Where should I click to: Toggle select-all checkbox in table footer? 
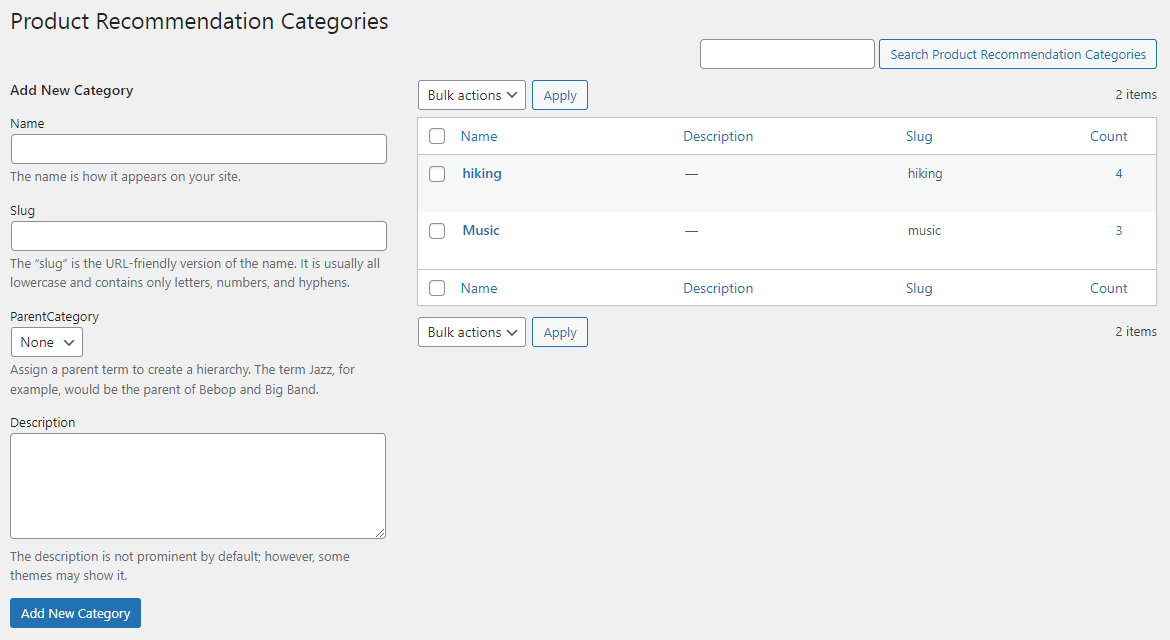pyautogui.click(x=437, y=288)
